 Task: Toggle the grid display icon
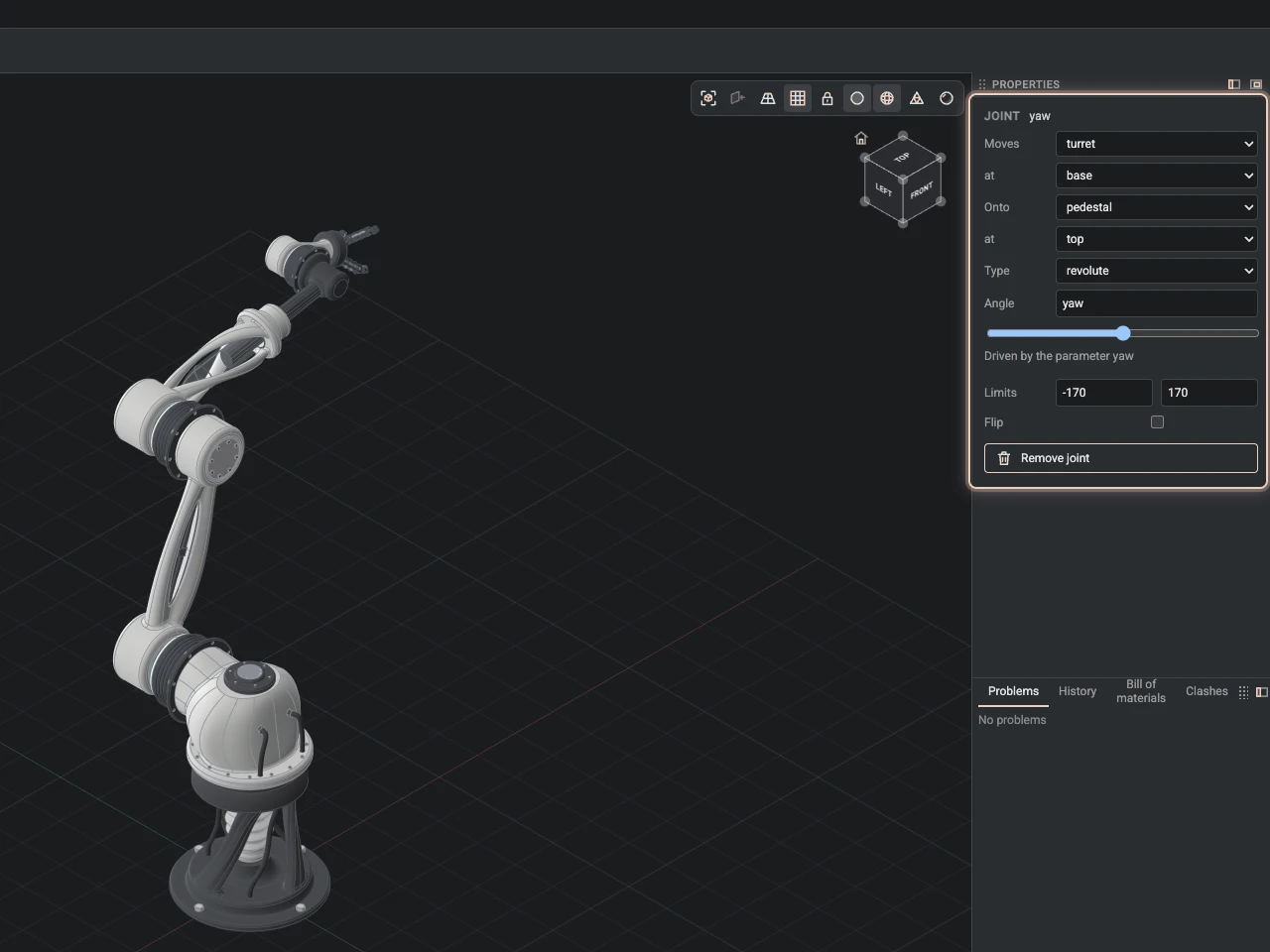(x=798, y=98)
